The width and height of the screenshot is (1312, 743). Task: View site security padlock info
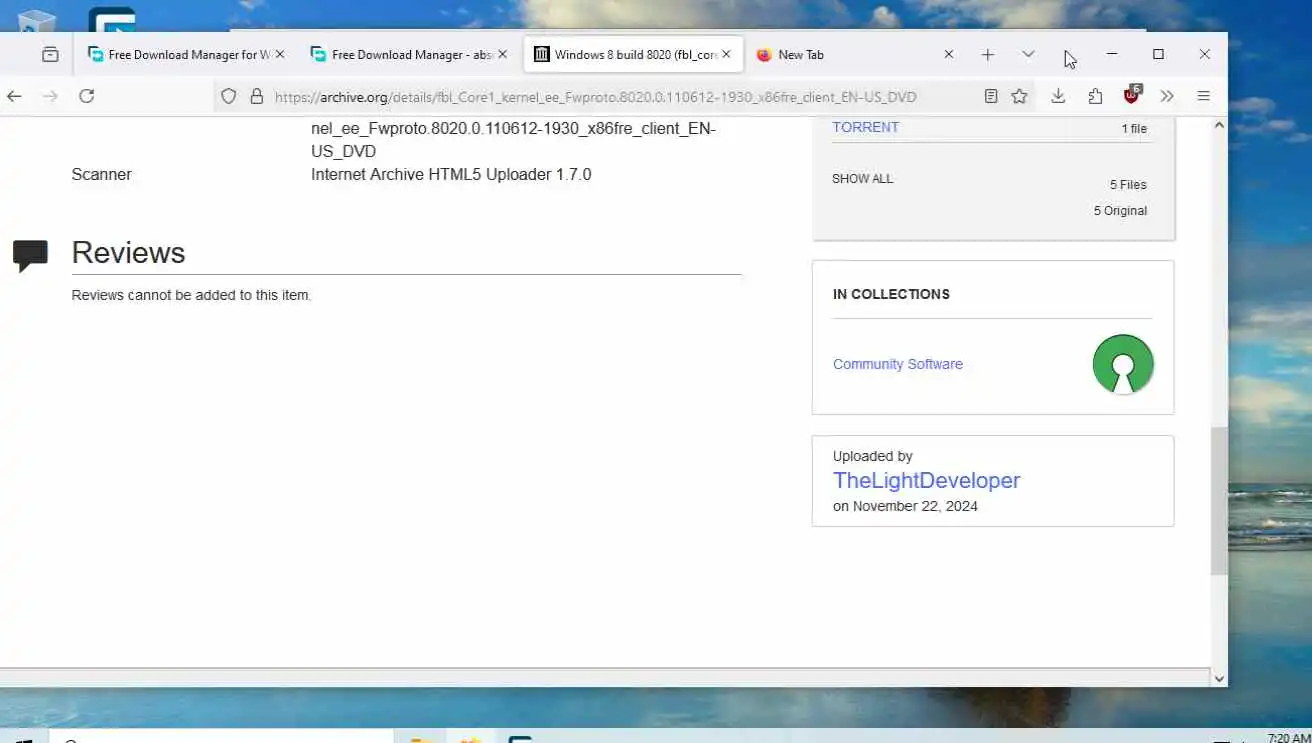click(256, 96)
